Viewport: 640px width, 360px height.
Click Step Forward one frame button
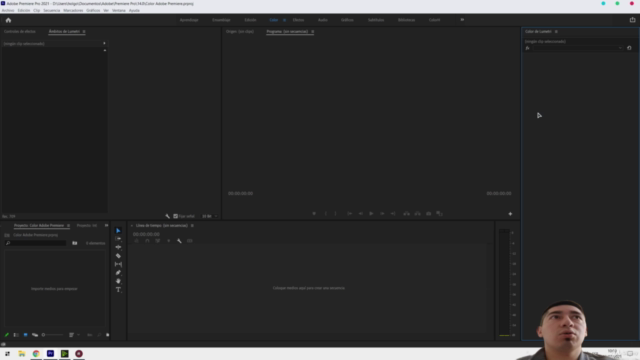coord(382,214)
